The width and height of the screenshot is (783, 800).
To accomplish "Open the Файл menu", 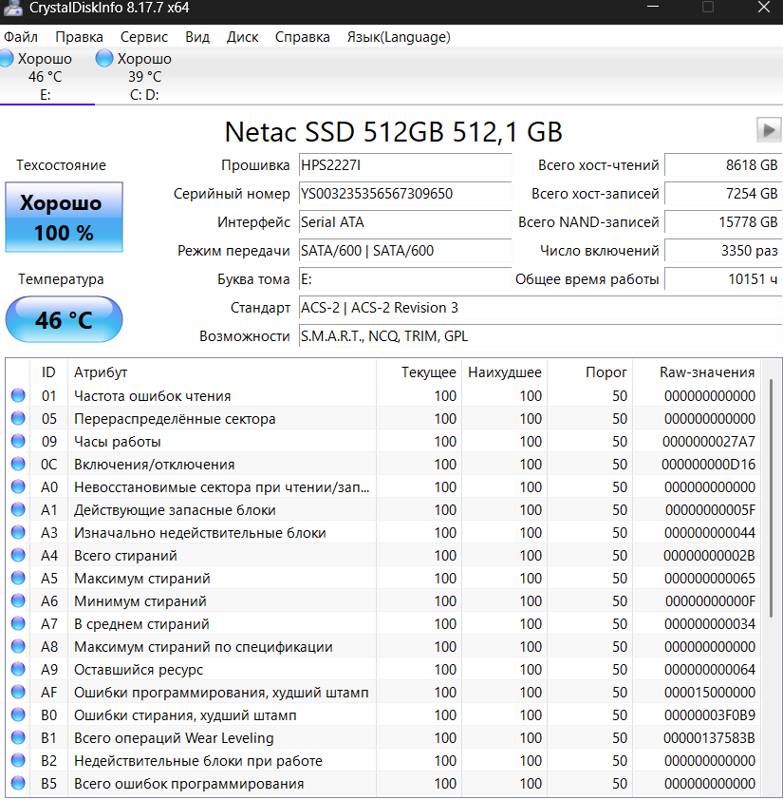I will [x=21, y=37].
